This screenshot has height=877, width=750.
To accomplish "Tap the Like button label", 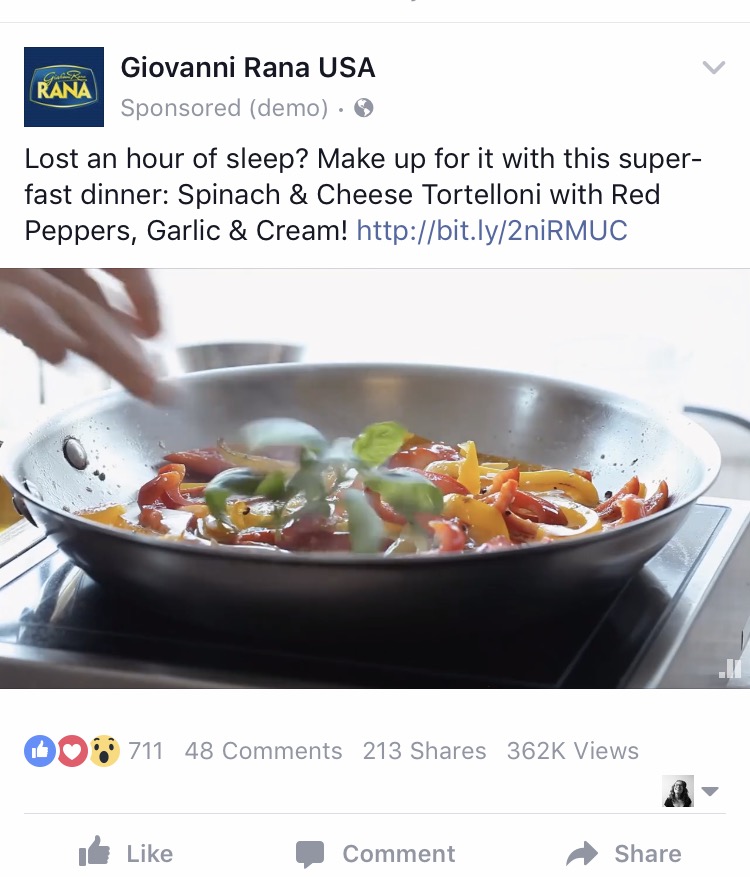I will click(x=150, y=854).
